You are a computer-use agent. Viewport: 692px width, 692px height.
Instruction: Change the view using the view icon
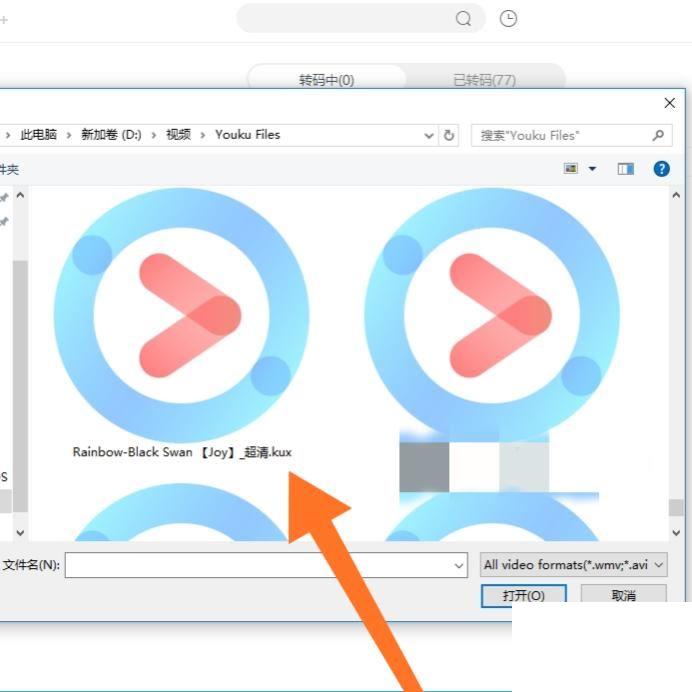coord(571,169)
